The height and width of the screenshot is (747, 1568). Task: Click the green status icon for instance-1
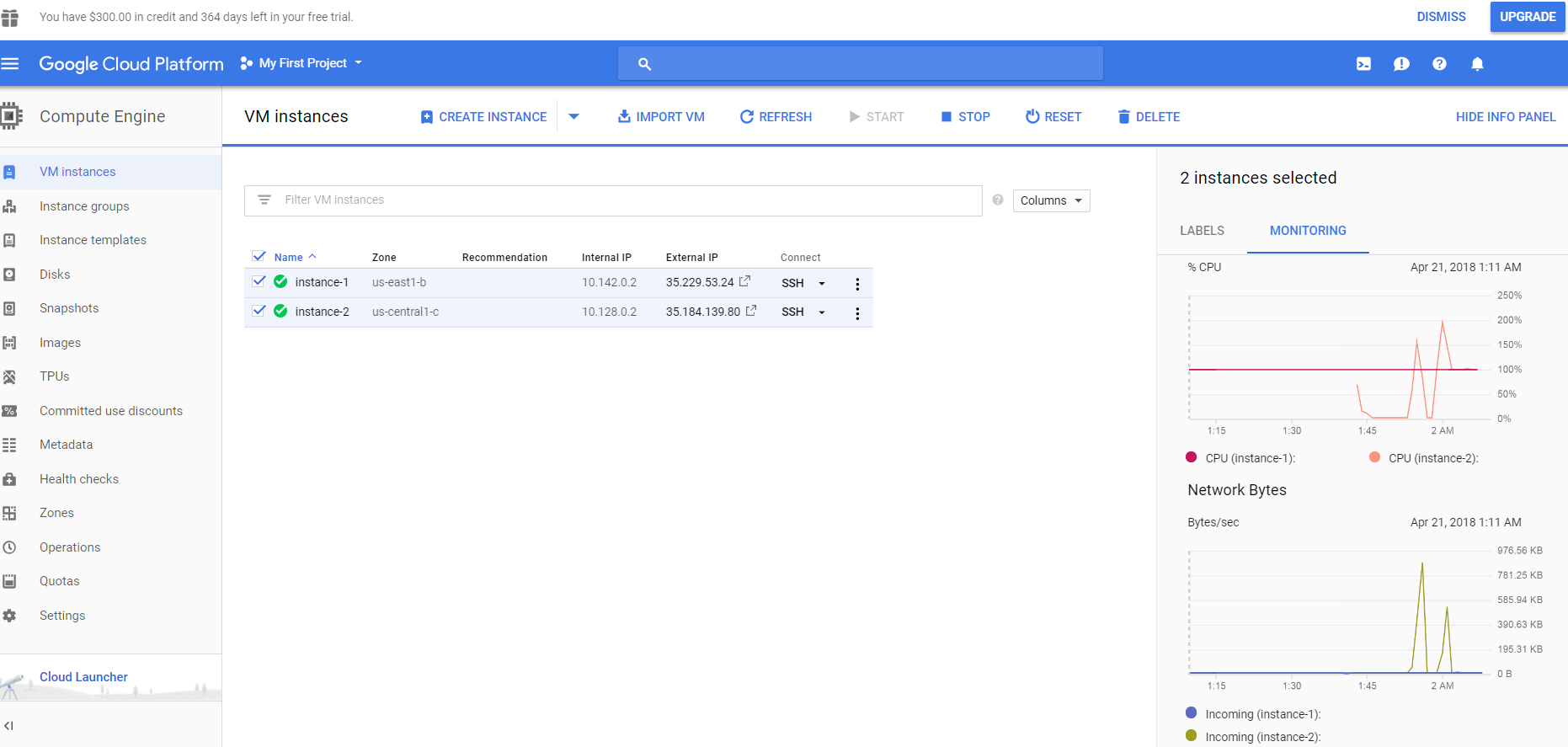point(280,282)
